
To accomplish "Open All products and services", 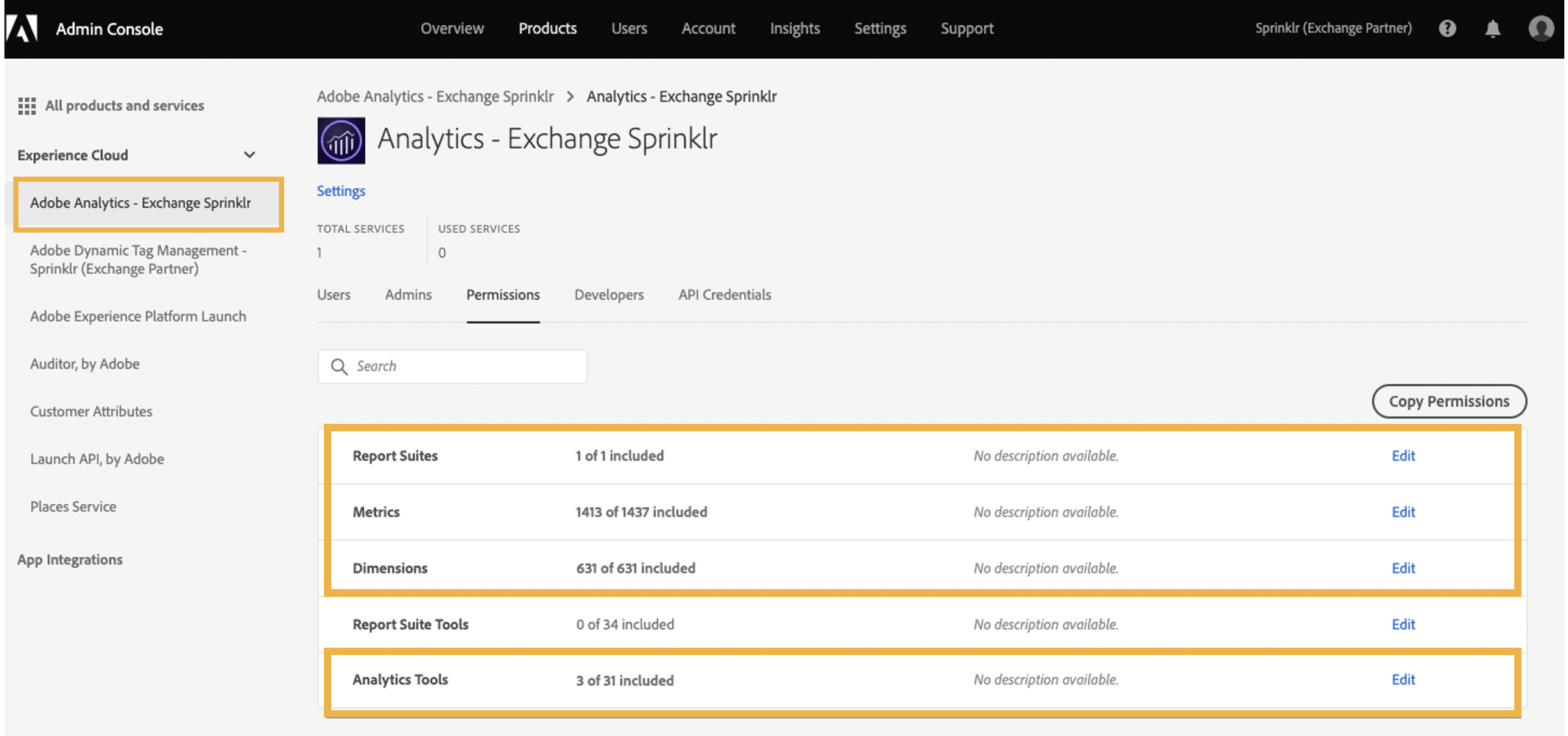I will [124, 106].
